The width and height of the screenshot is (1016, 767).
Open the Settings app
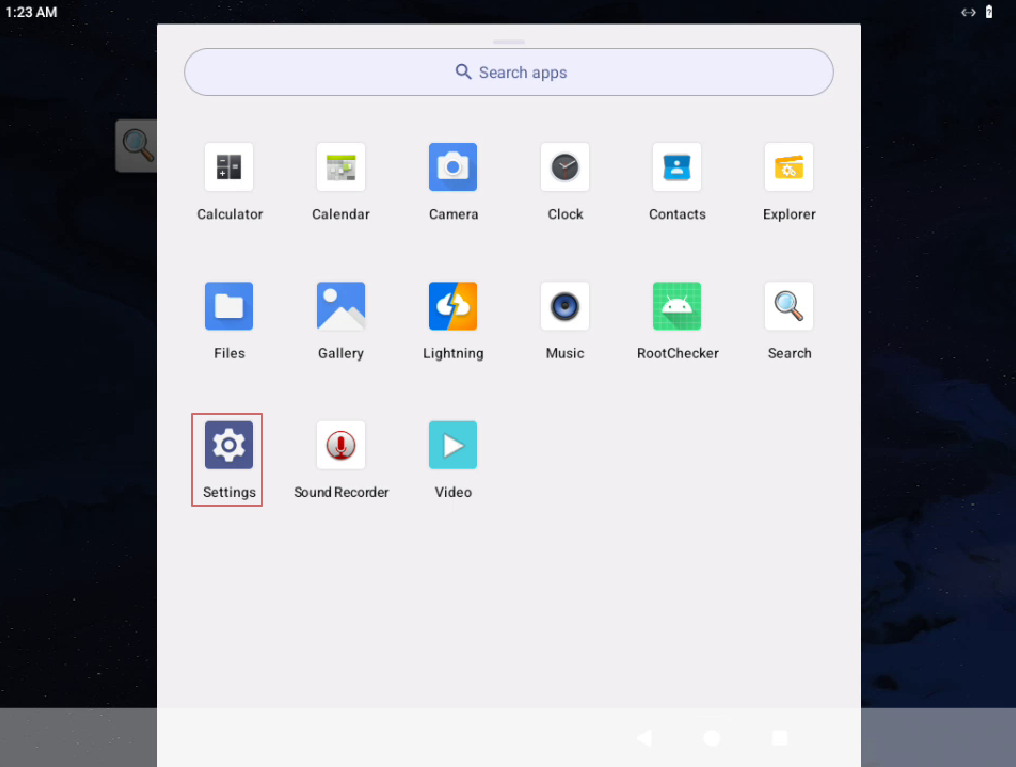229,446
